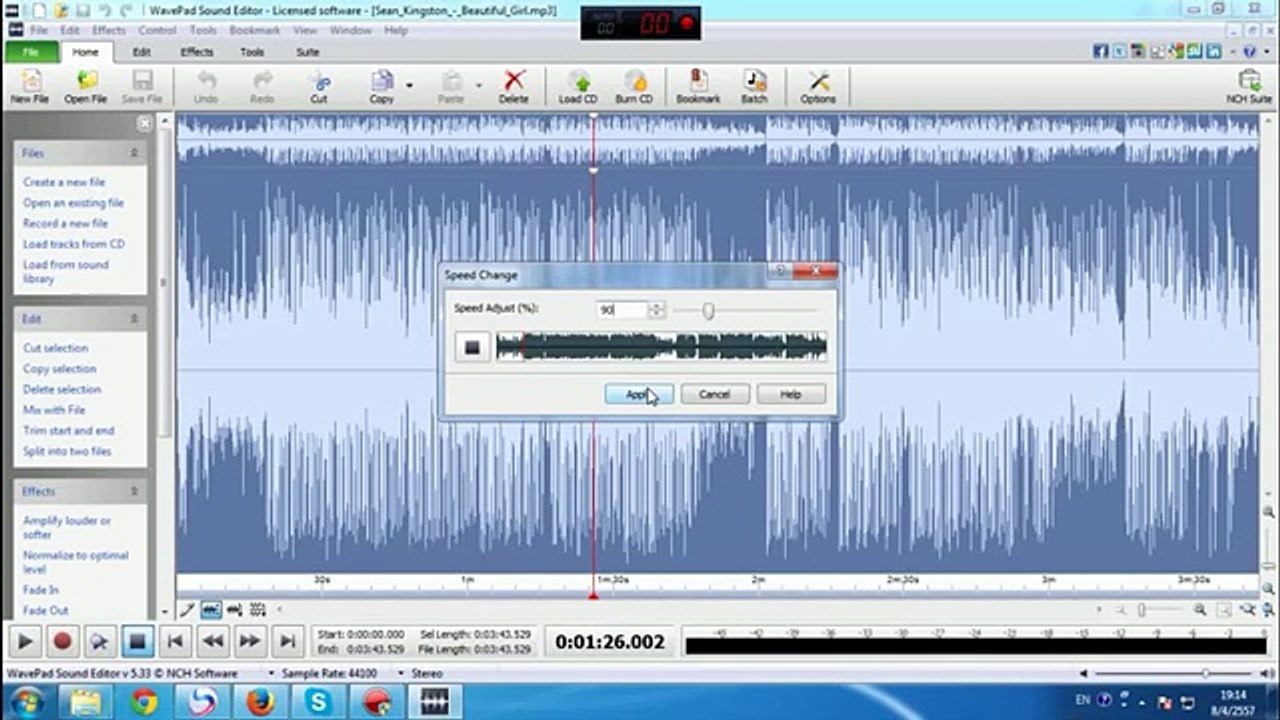The width and height of the screenshot is (1280, 720).
Task: Switch to the Edit ribbon tab
Action: (x=142, y=52)
